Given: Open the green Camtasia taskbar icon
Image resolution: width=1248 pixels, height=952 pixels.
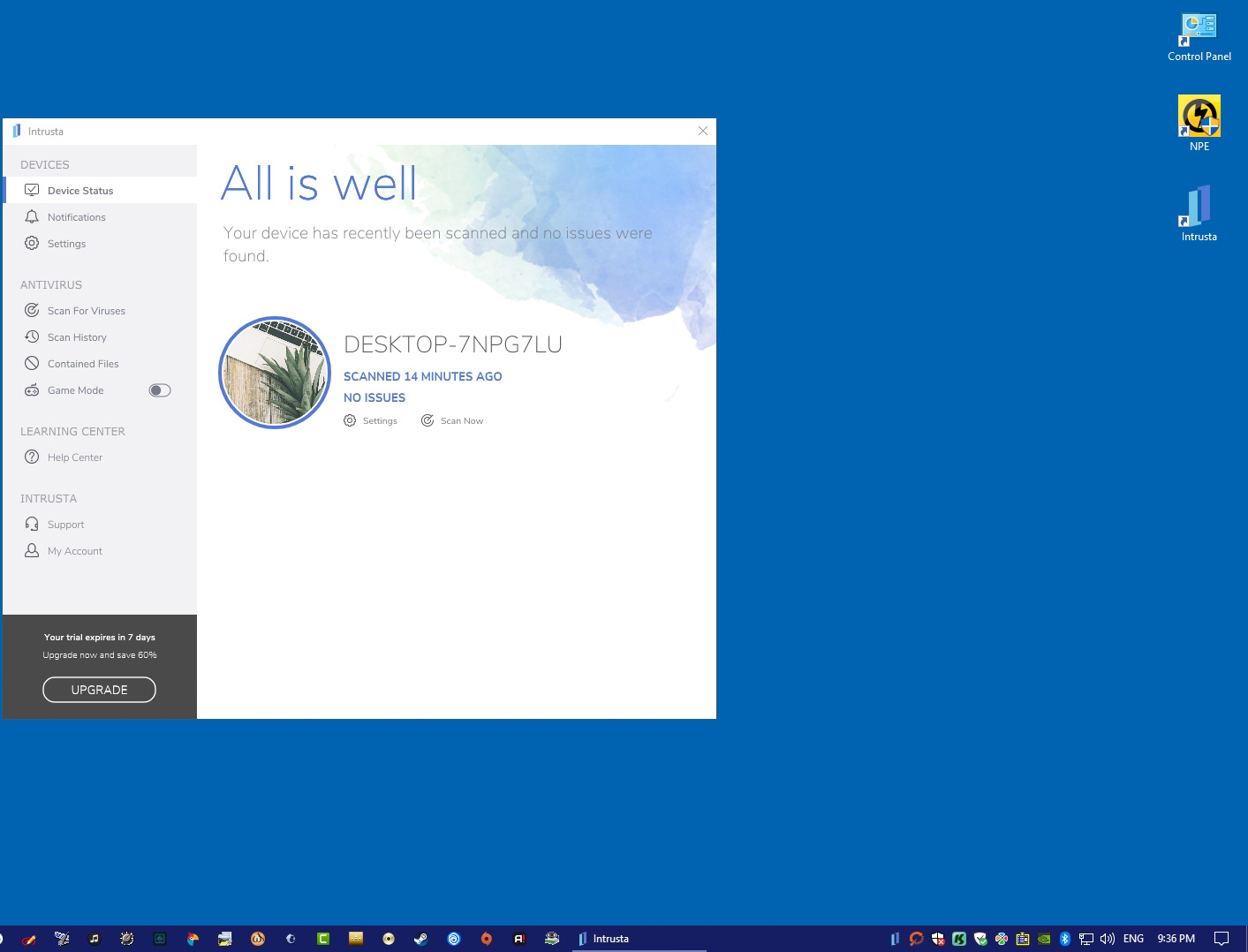Looking at the screenshot, I should (x=323, y=939).
